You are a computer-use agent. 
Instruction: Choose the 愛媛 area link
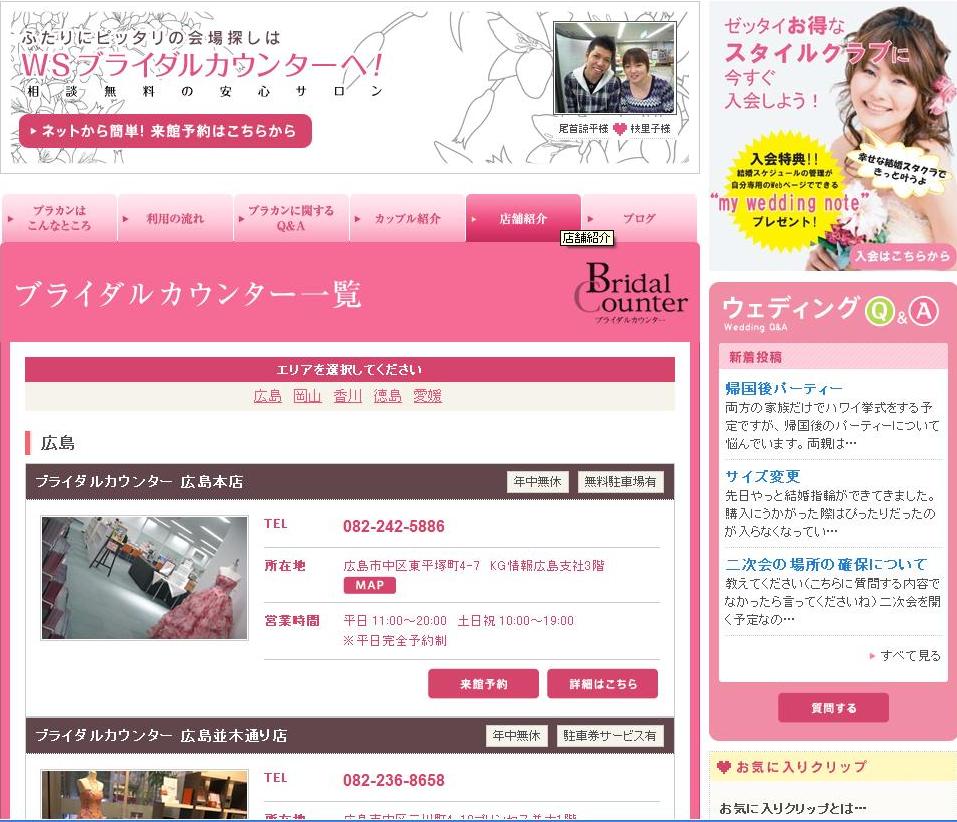pyautogui.click(x=427, y=396)
